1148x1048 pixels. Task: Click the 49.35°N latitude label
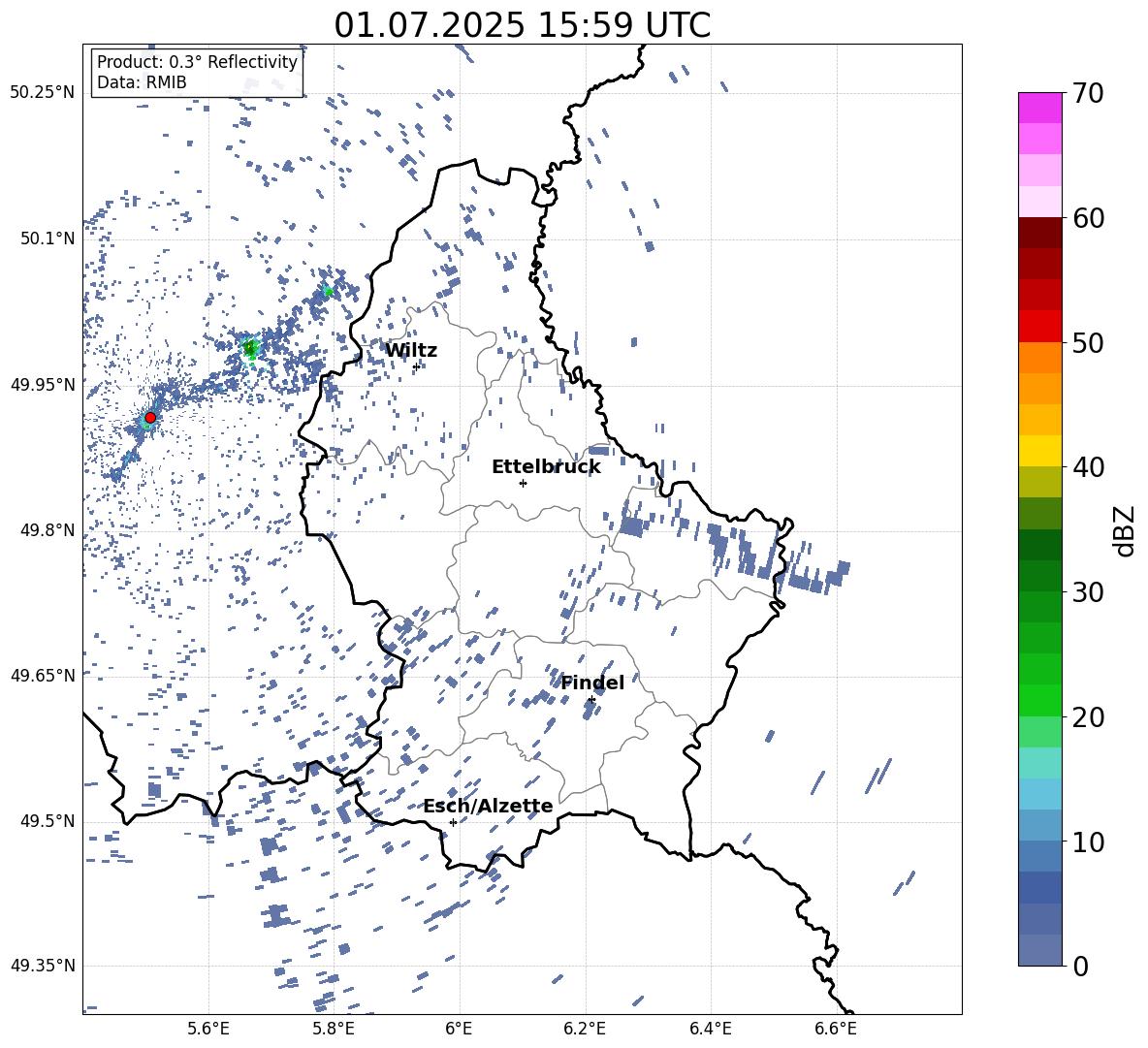tap(43, 966)
